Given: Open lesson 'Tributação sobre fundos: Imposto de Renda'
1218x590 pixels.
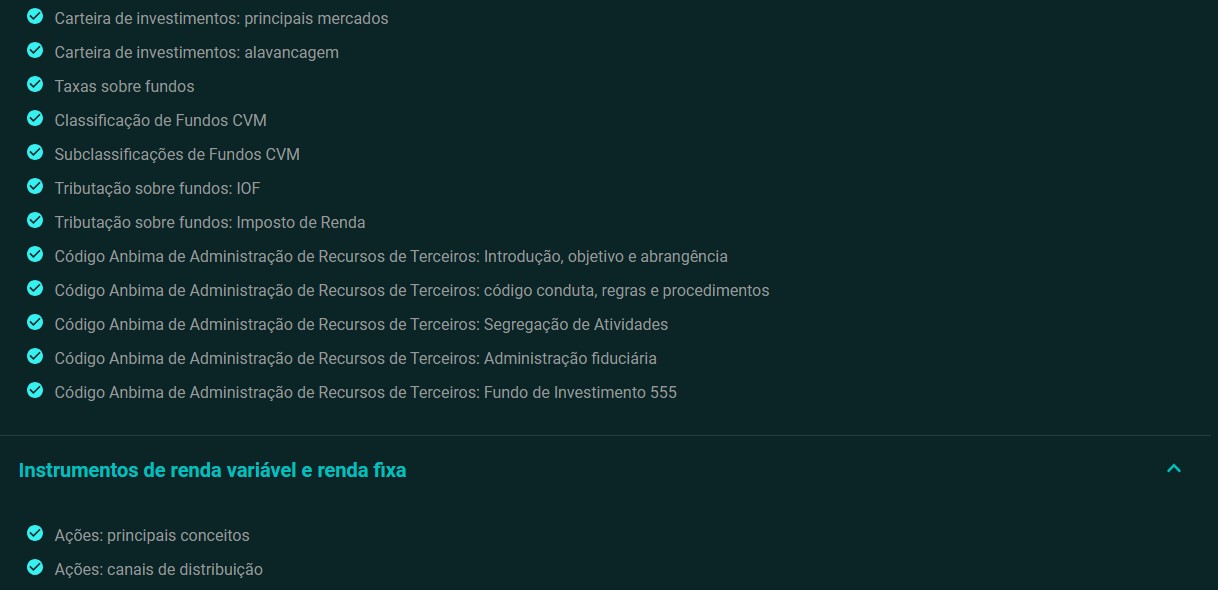Looking at the screenshot, I should (x=210, y=222).
